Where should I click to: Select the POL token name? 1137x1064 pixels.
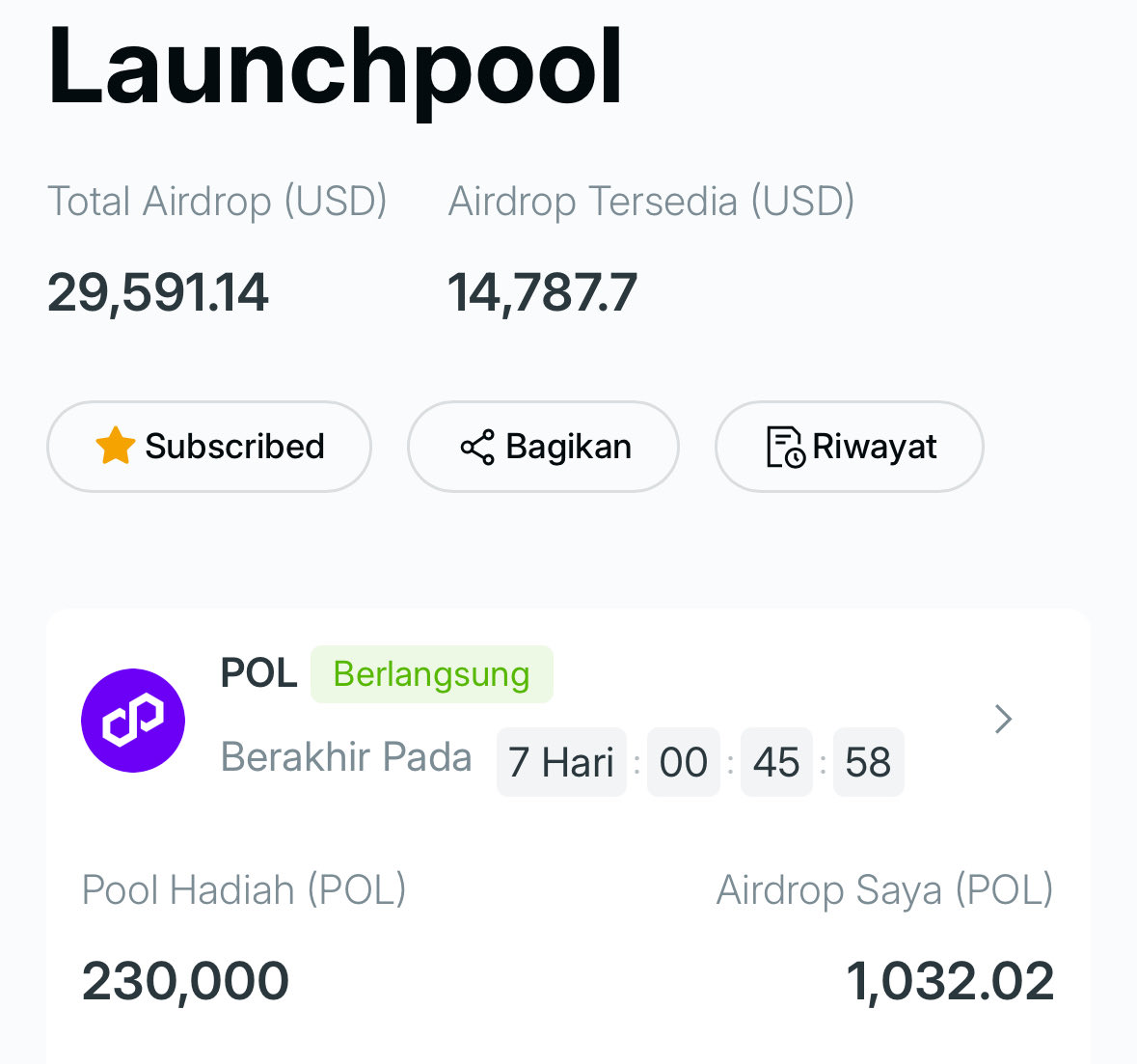coord(258,673)
